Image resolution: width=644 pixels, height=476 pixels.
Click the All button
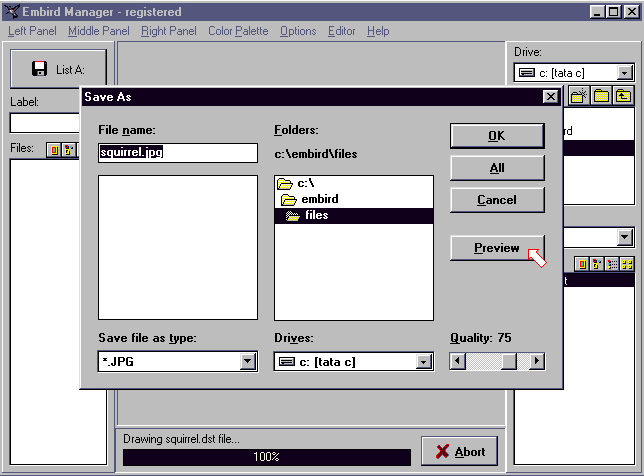pyautogui.click(x=497, y=168)
